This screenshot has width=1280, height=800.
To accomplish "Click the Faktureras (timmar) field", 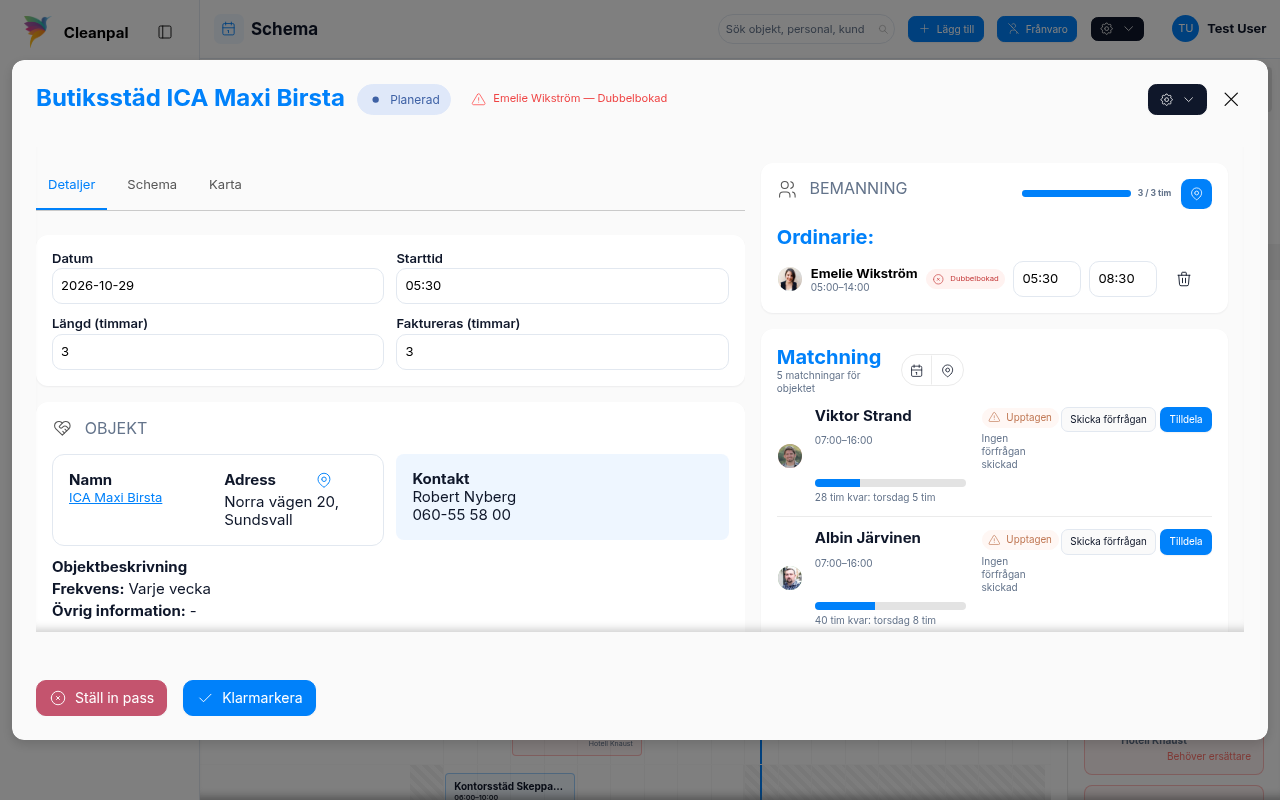I will (x=562, y=352).
